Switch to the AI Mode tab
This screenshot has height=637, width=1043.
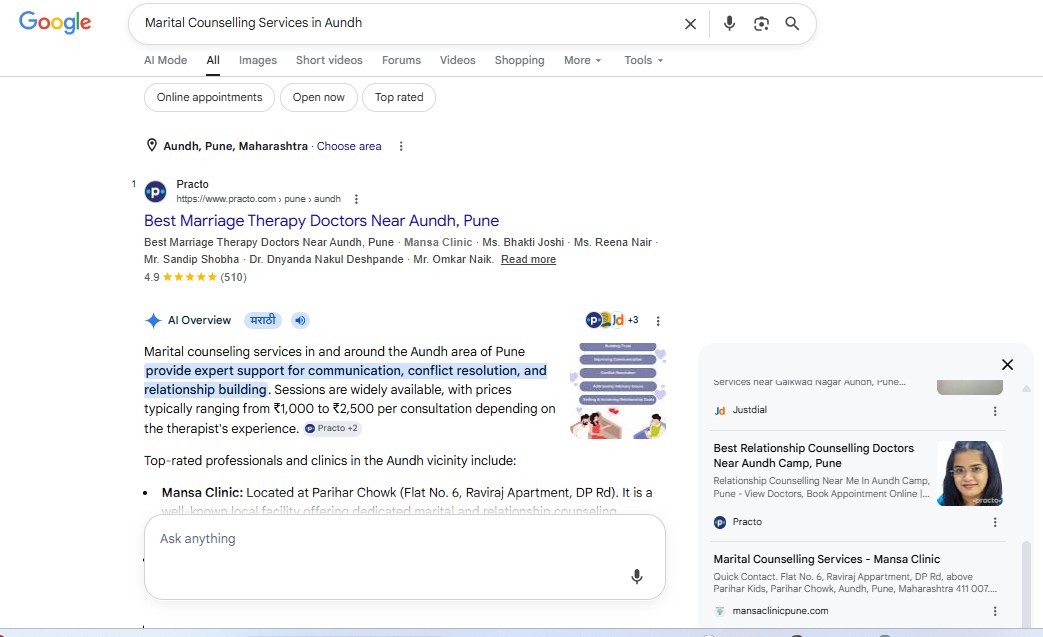(x=166, y=60)
